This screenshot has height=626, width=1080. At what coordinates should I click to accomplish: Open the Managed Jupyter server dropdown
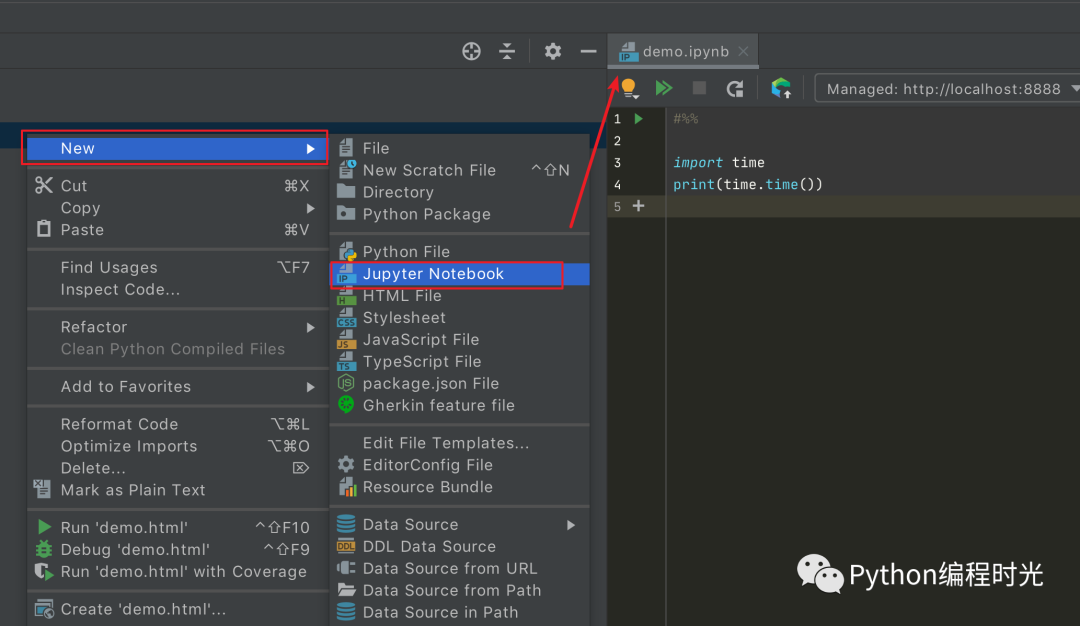(x=946, y=89)
